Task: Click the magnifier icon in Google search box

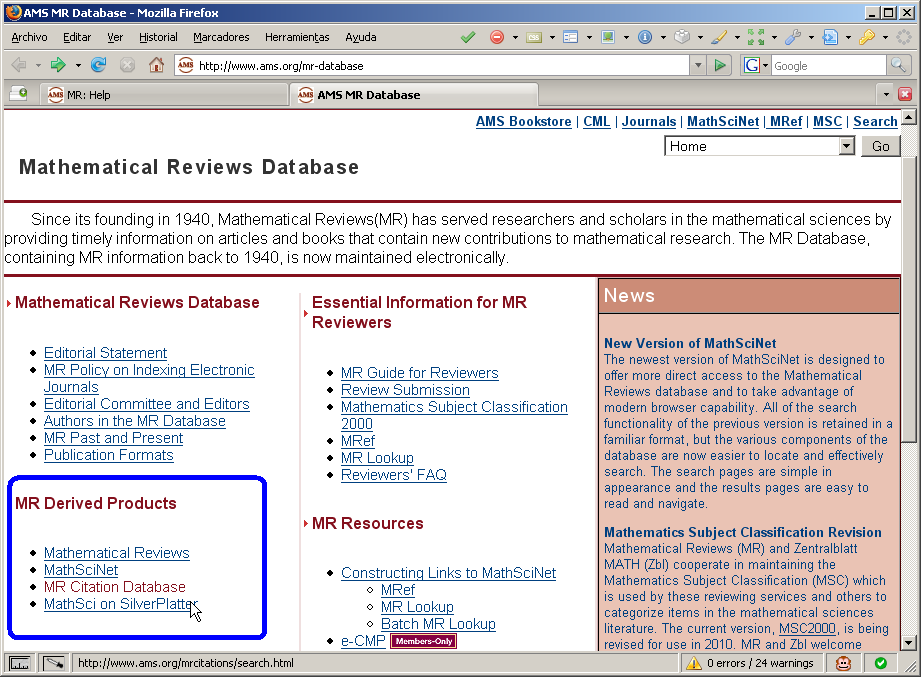Action: coord(900,65)
